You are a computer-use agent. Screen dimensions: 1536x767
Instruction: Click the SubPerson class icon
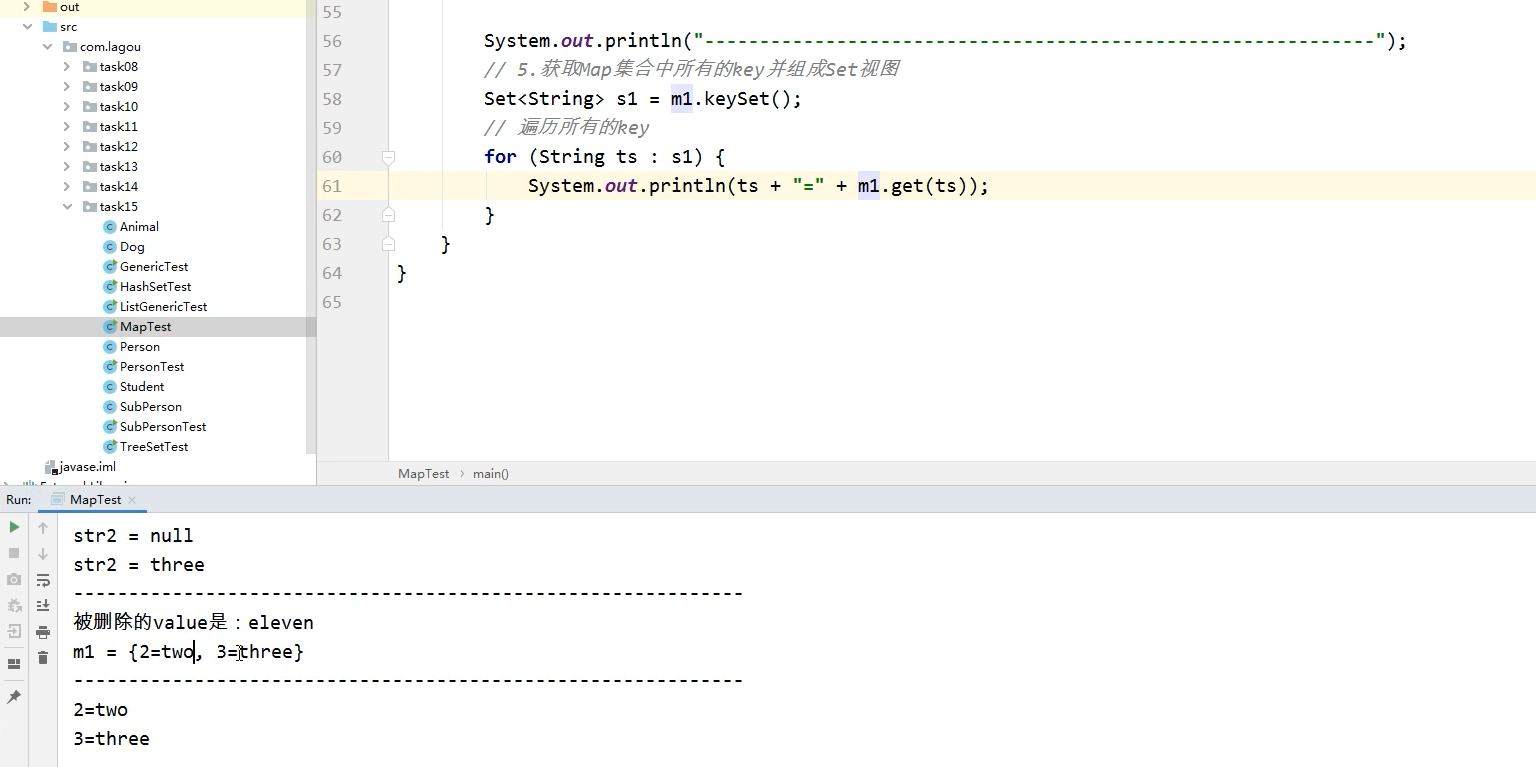[110, 407]
